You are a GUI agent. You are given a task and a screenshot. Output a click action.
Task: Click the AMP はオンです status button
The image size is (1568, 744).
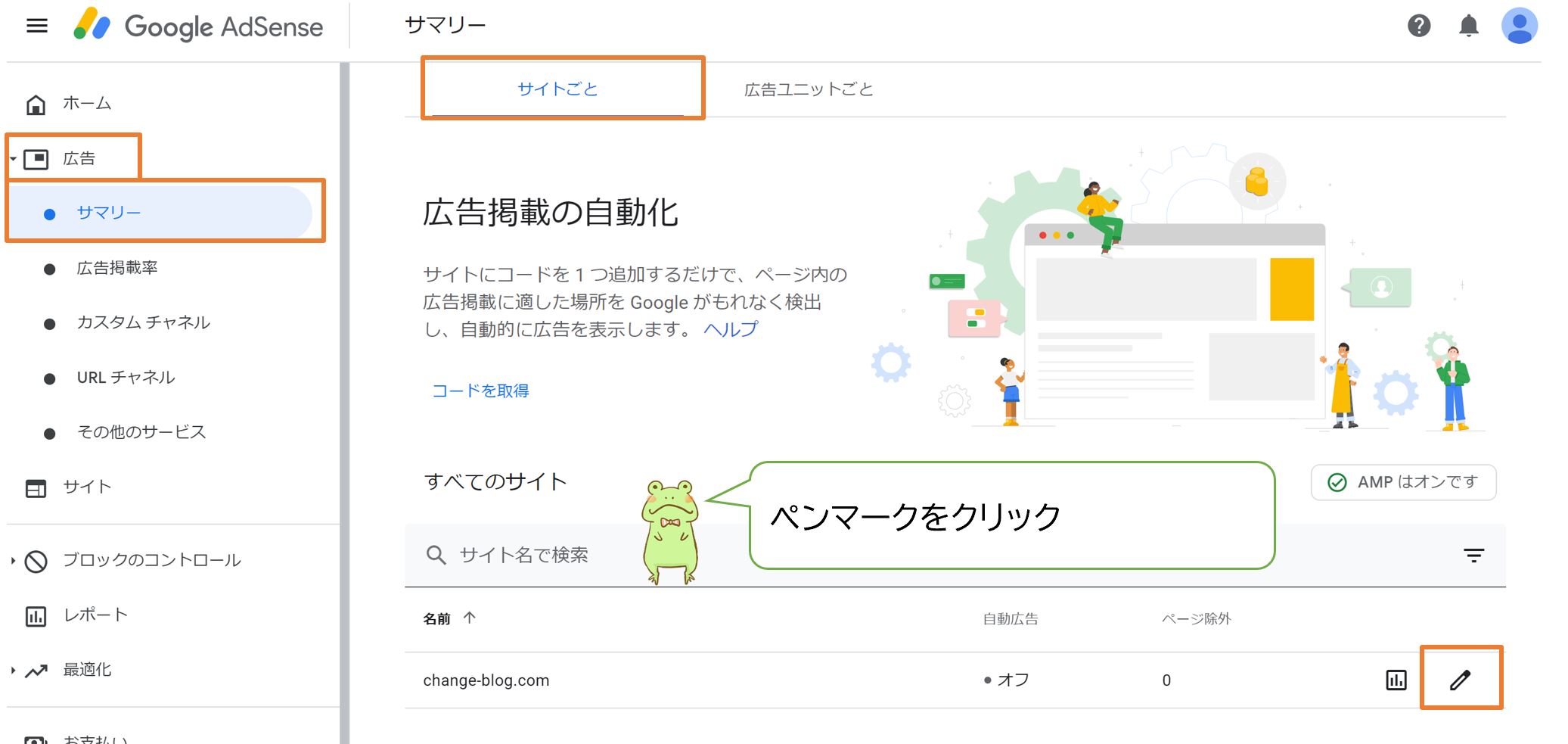[1403, 481]
